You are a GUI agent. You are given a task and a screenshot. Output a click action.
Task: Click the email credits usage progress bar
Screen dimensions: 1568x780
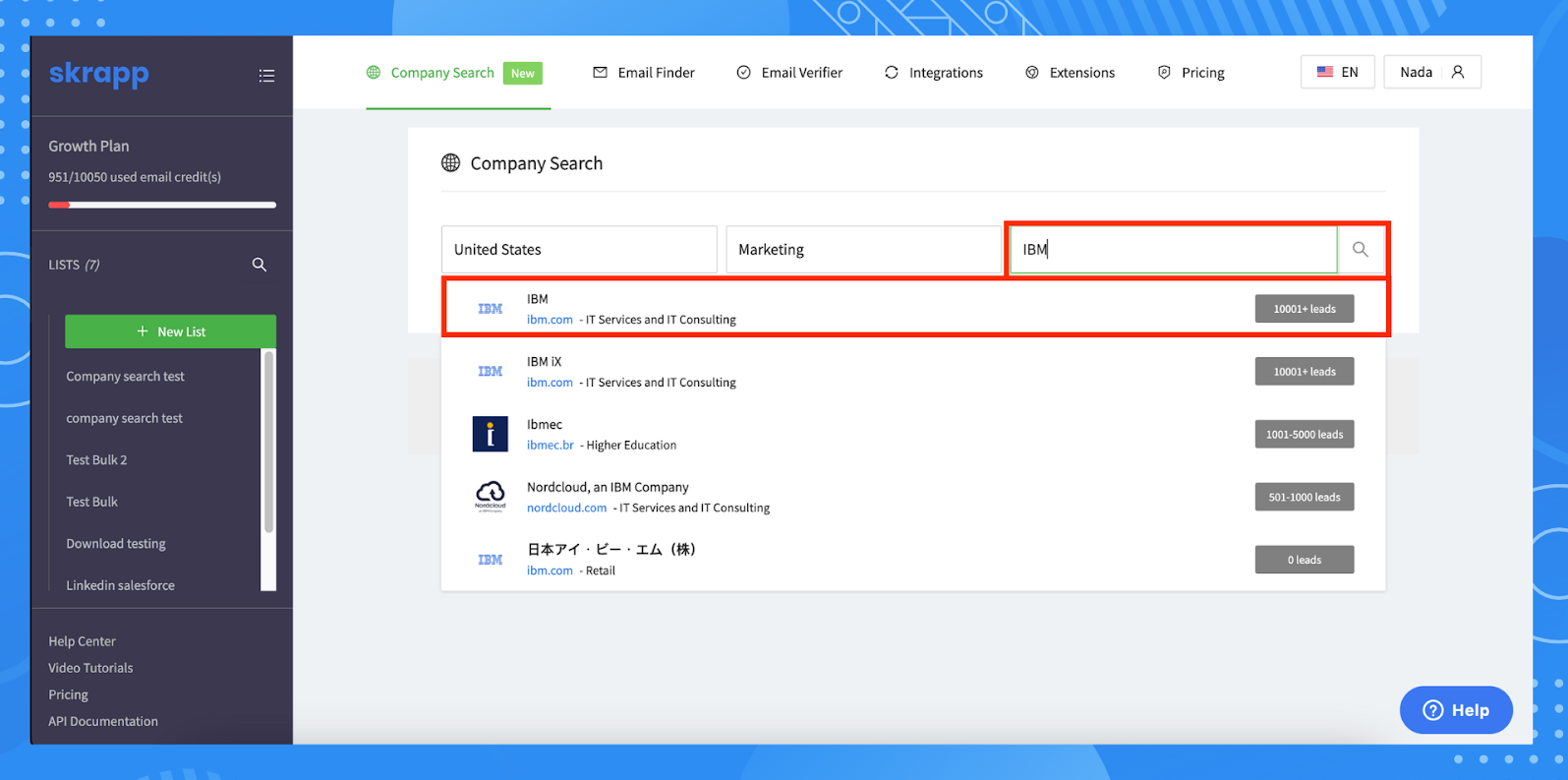(162, 205)
